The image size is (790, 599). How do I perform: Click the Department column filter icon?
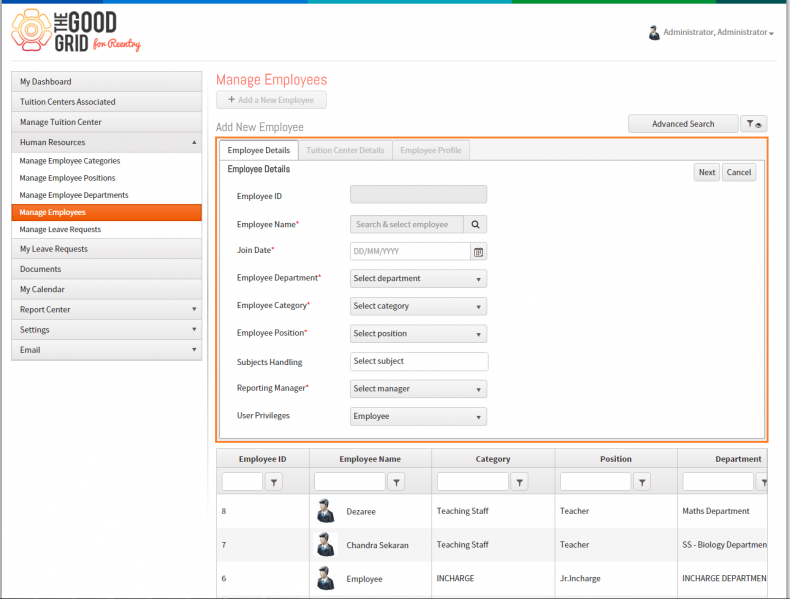point(763,482)
